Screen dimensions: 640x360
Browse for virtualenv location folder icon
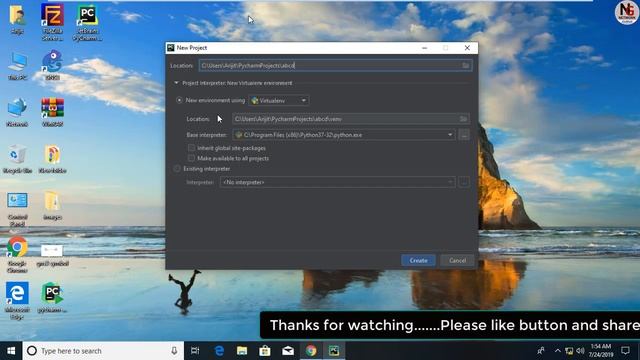coord(463,119)
